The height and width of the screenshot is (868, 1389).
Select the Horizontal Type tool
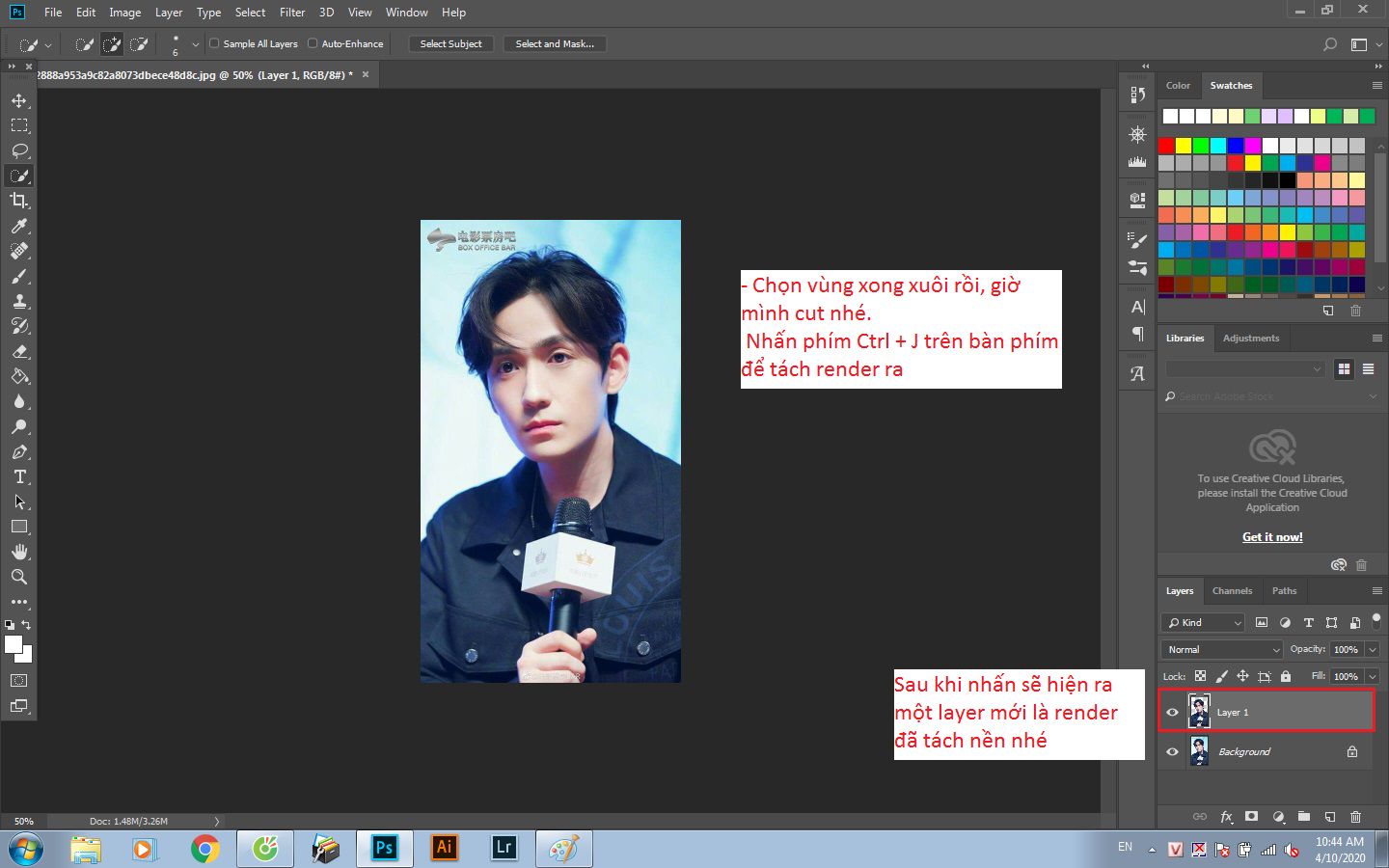tap(19, 476)
